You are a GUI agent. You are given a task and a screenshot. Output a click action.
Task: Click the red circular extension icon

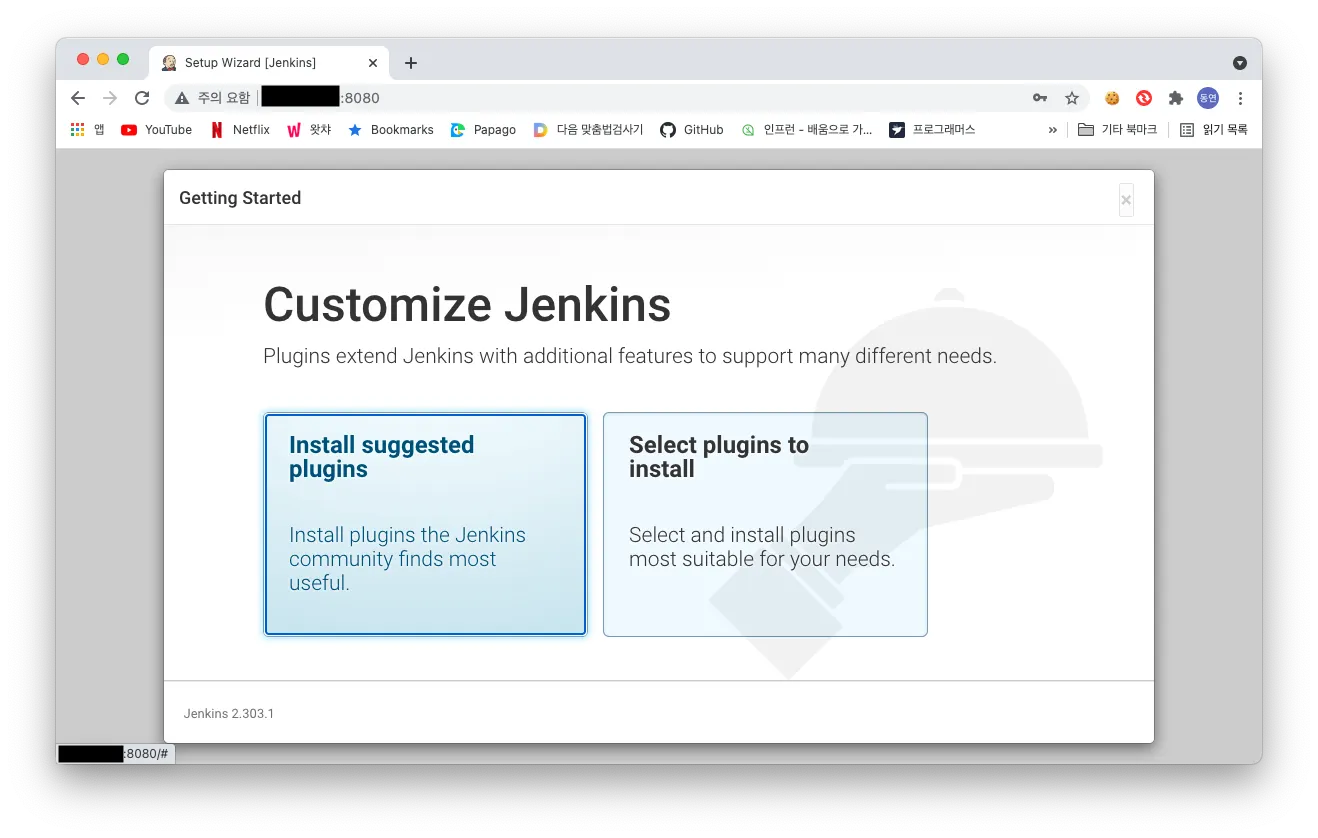pos(1144,98)
